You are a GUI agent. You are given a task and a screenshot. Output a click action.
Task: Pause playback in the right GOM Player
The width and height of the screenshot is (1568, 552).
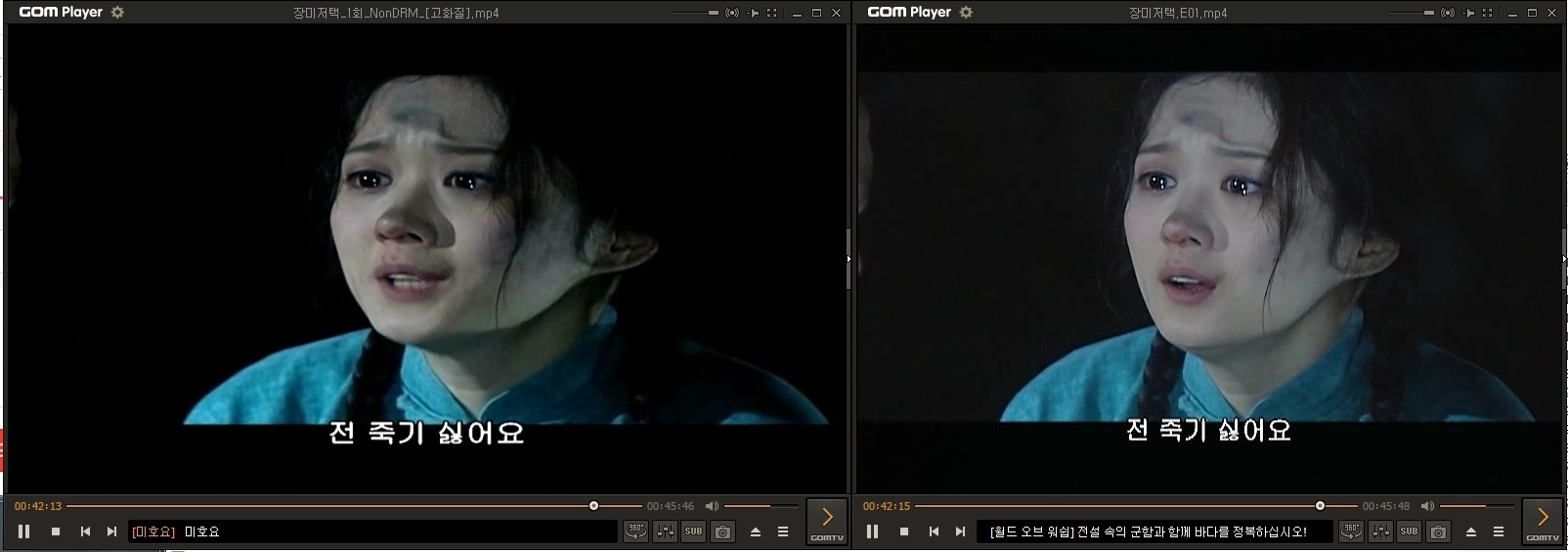pos(873,531)
